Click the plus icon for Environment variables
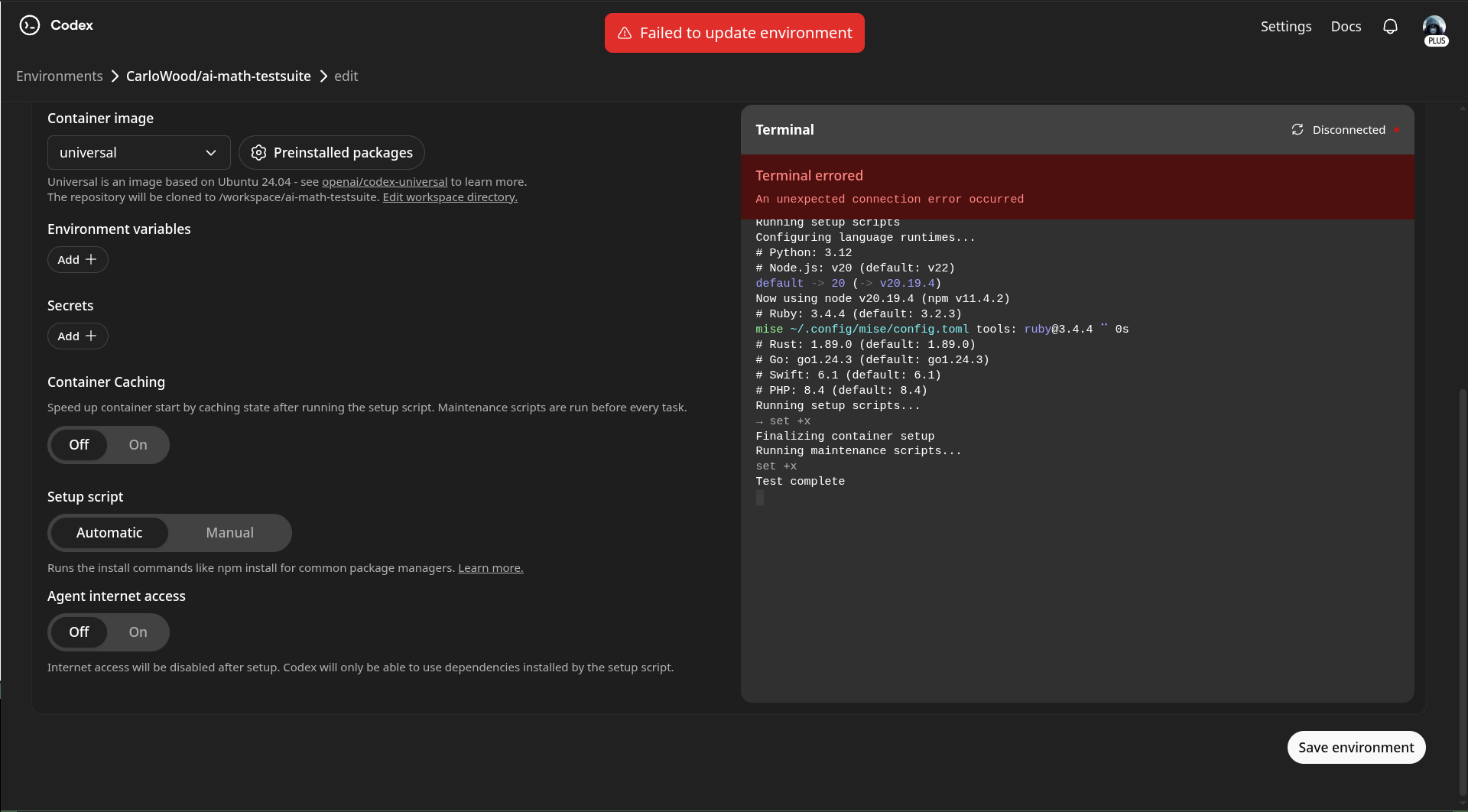The height and width of the screenshot is (812, 1468). coord(91,259)
